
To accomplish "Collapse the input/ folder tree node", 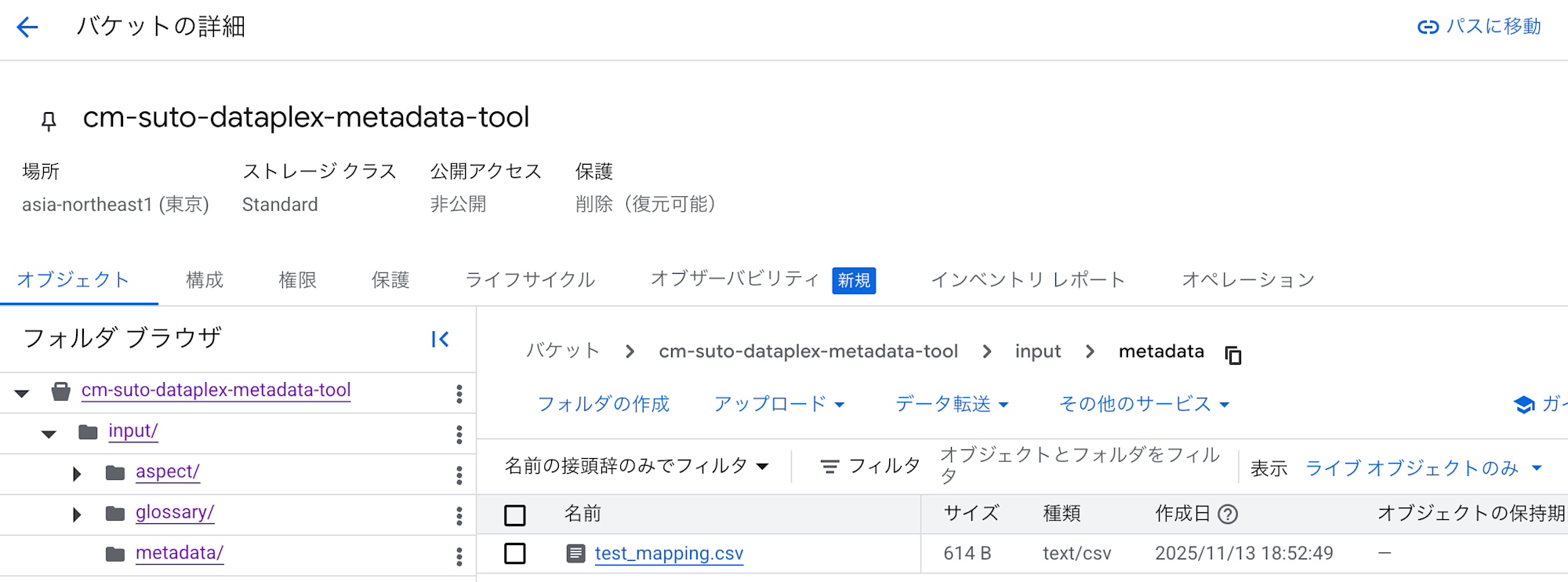I will pos(49,434).
